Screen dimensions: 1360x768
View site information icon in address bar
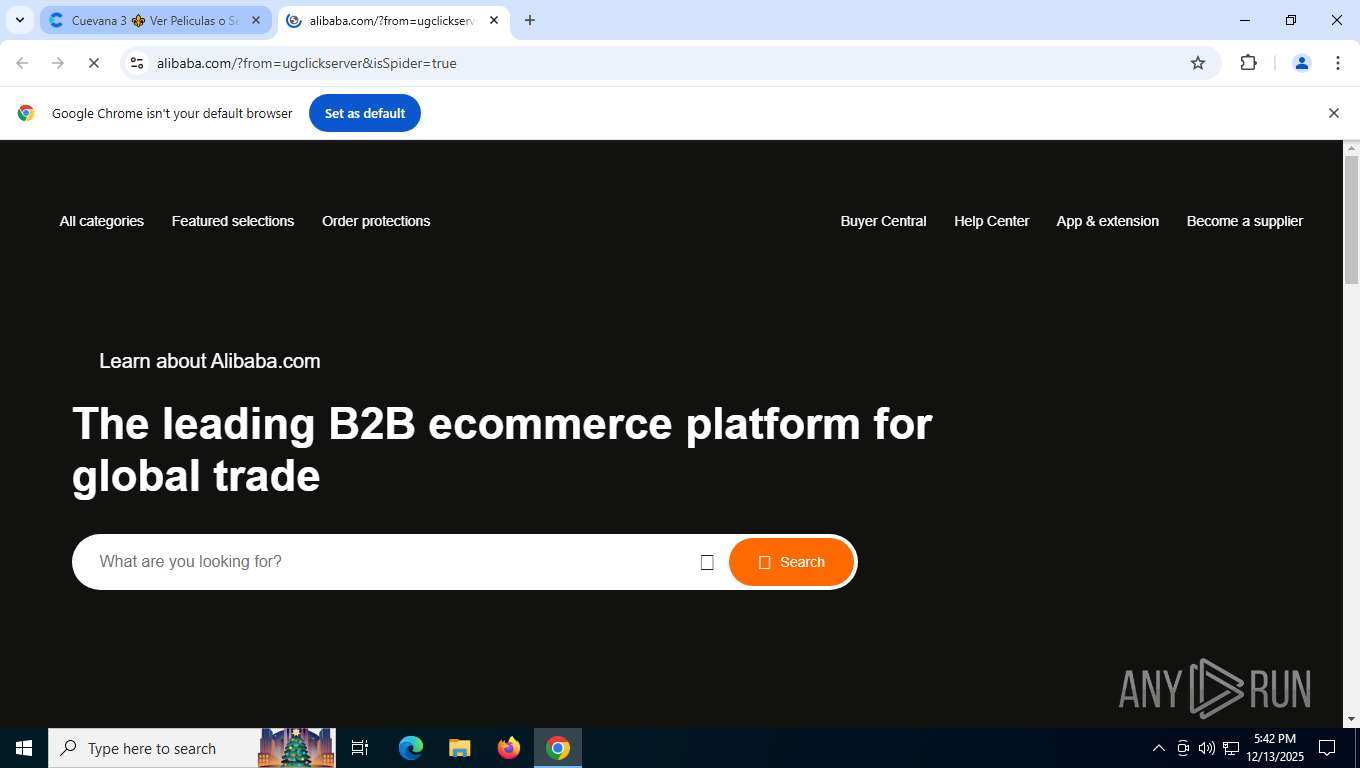(138, 63)
